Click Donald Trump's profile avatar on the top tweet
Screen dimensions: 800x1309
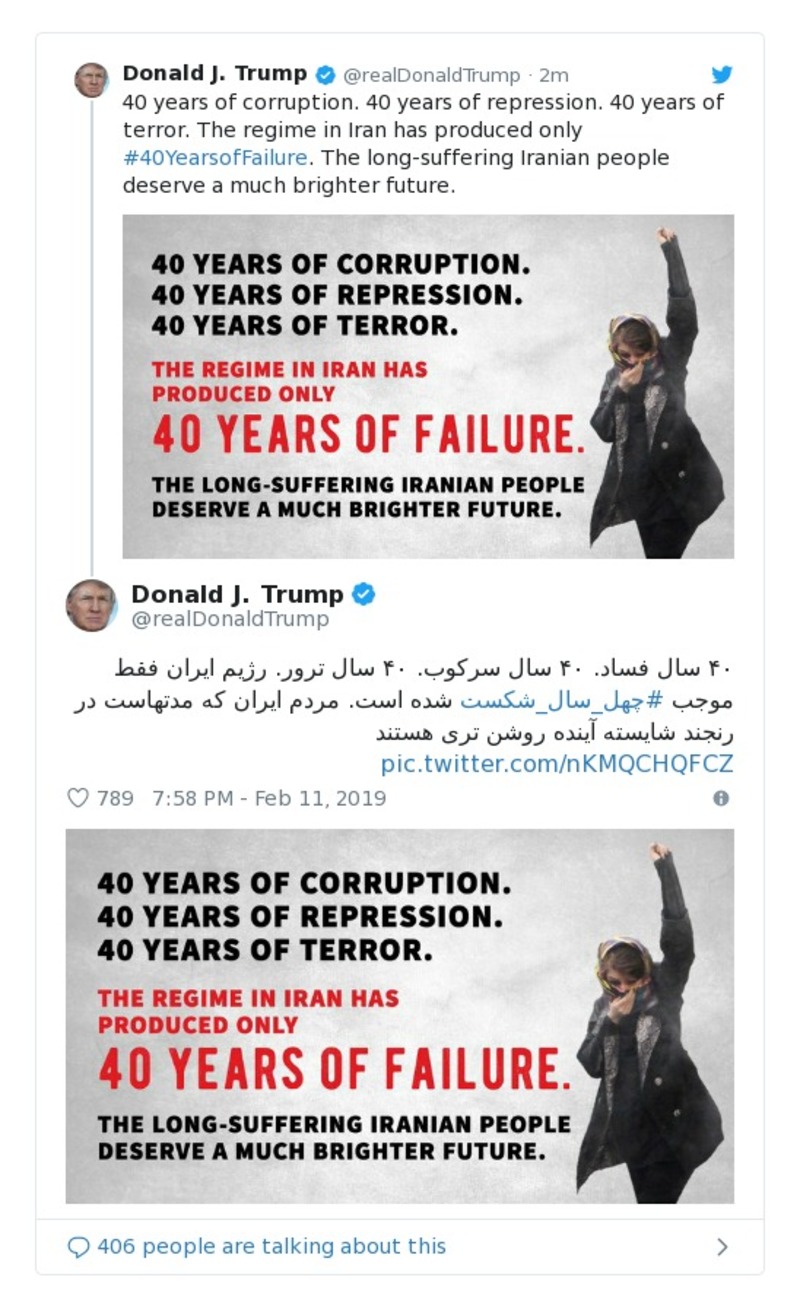click(92, 78)
